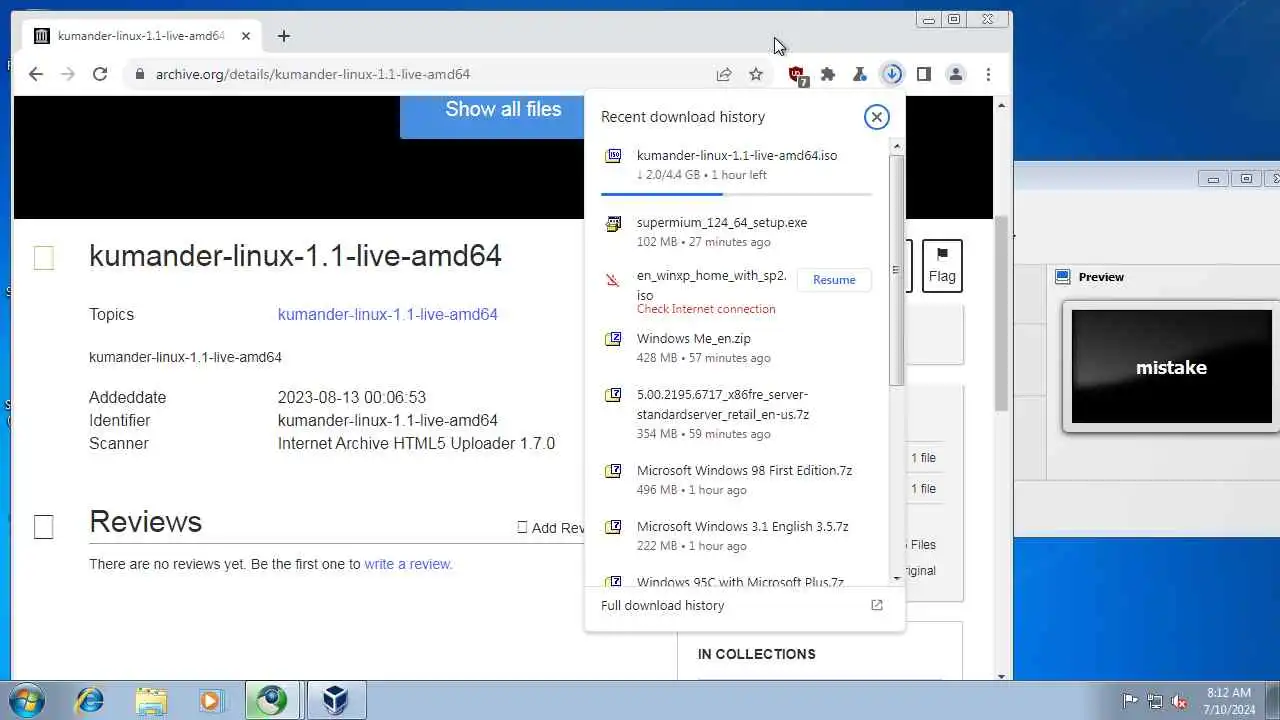Open the browser side panel icon

[924, 74]
